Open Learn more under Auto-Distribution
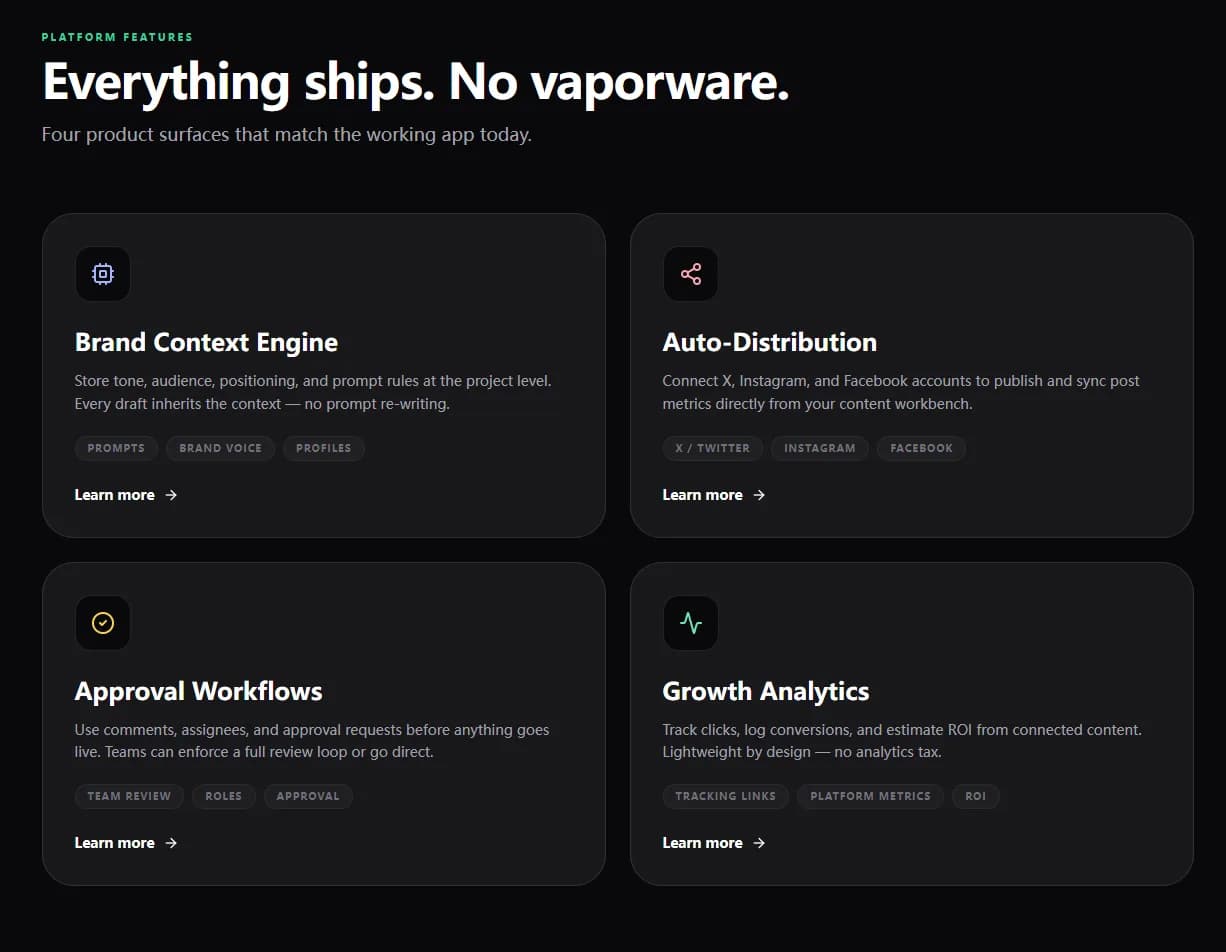This screenshot has height=952, width=1226. point(713,495)
